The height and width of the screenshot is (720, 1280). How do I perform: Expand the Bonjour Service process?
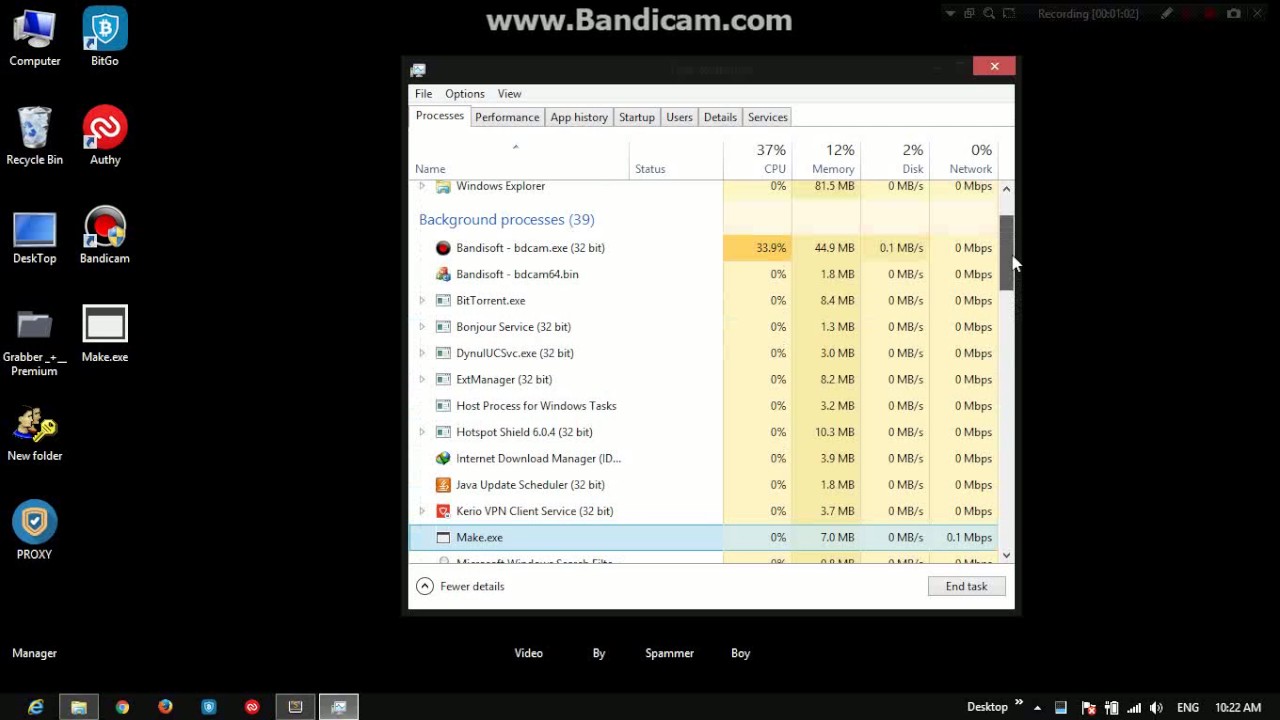click(x=421, y=326)
